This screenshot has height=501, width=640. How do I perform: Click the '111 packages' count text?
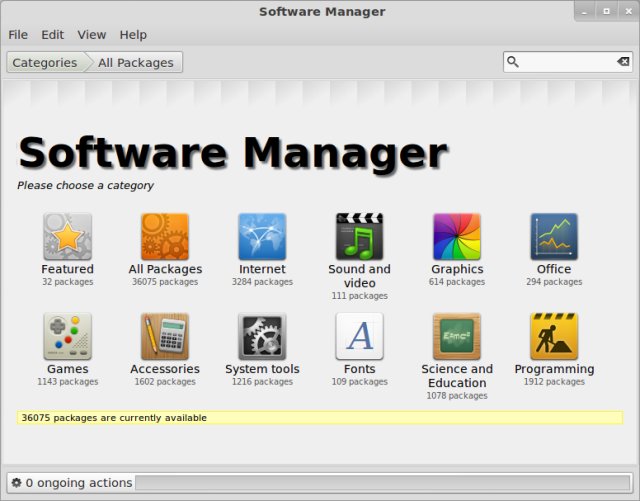(359, 296)
